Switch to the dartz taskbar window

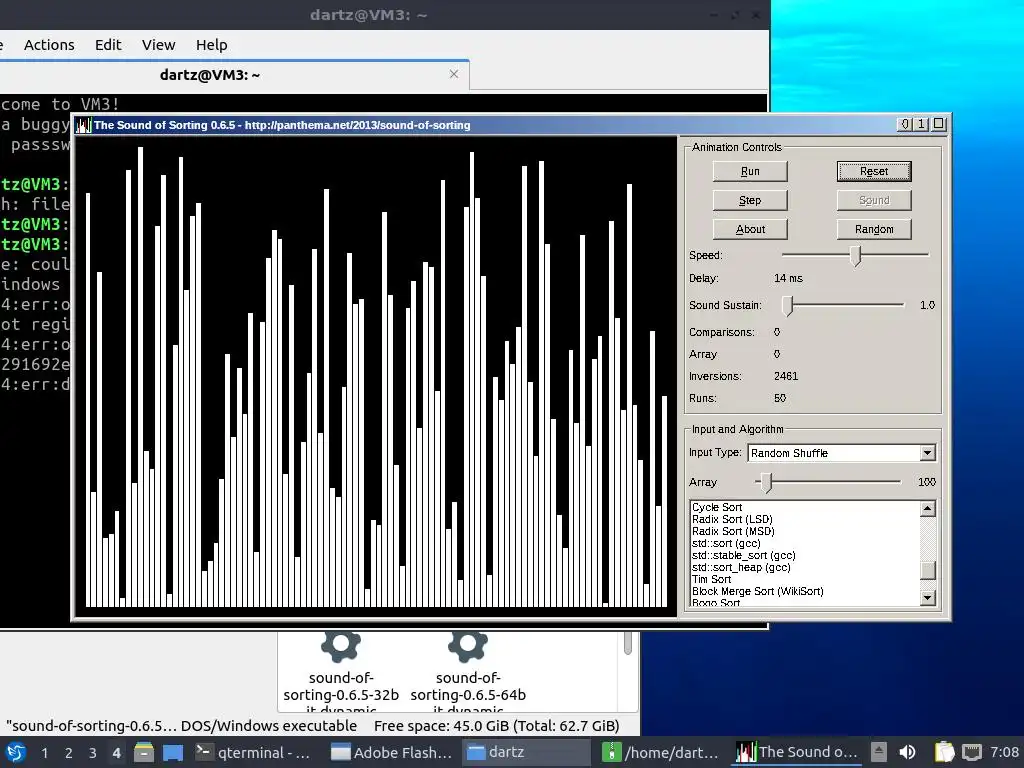click(526, 752)
